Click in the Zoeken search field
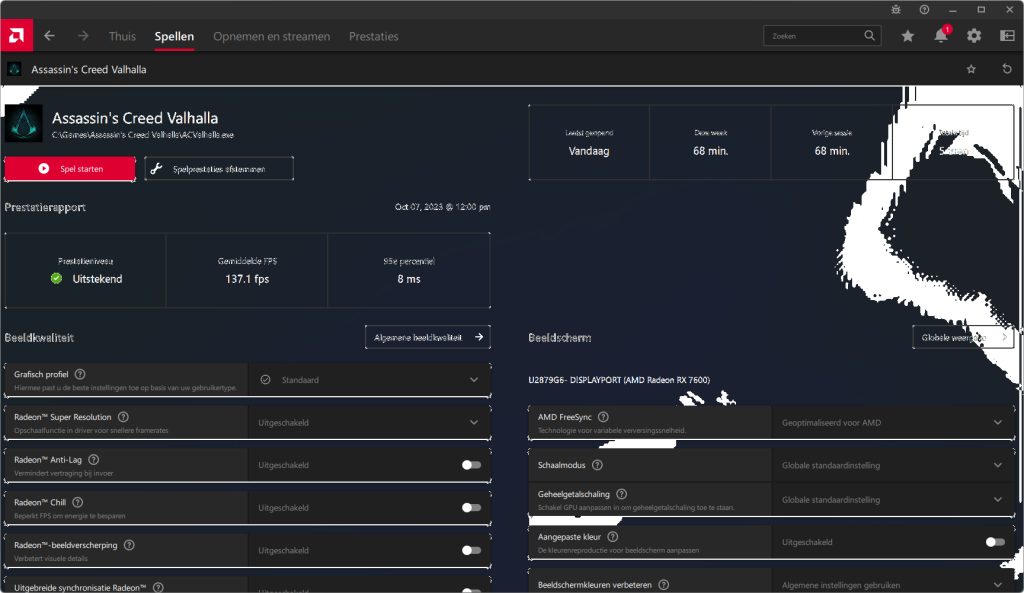 coord(810,36)
